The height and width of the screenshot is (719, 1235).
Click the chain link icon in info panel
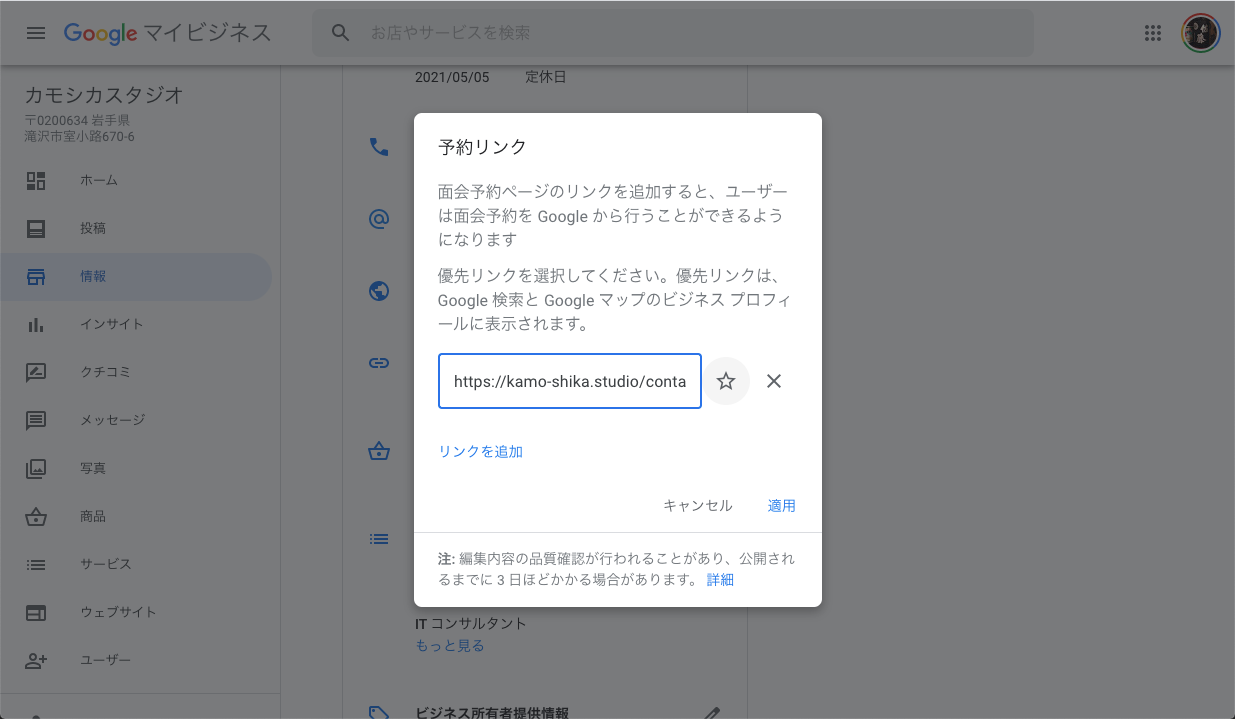click(379, 363)
